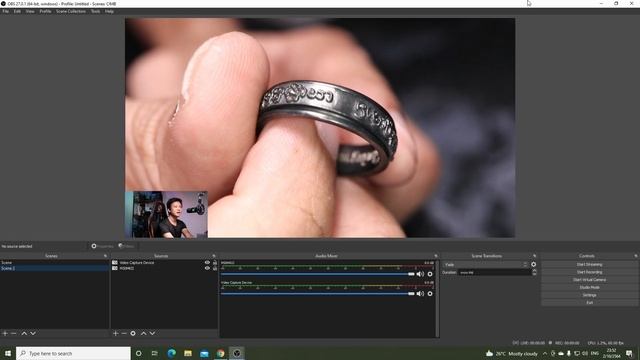The image size is (640, 360).
Task: Hide the Video Capture Device source
Action: 207,263
